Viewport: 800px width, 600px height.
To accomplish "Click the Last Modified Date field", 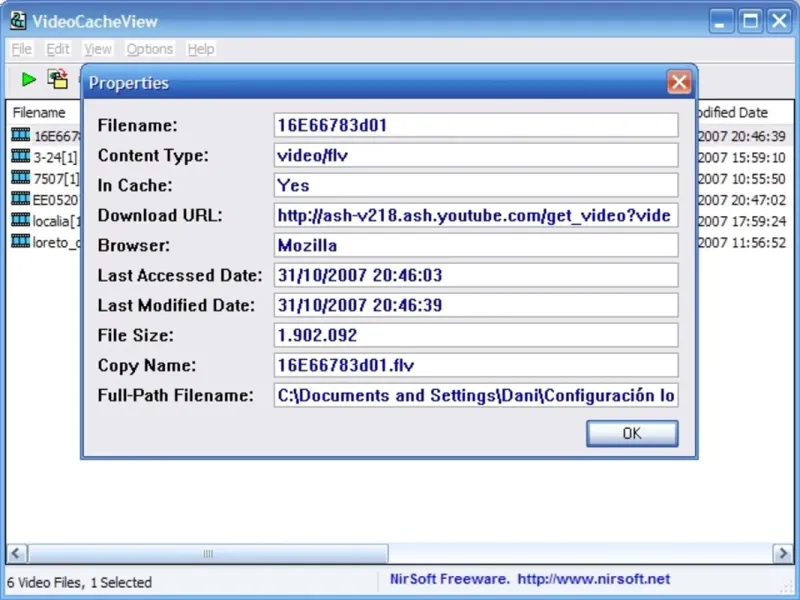I will [x=476, y=305].
